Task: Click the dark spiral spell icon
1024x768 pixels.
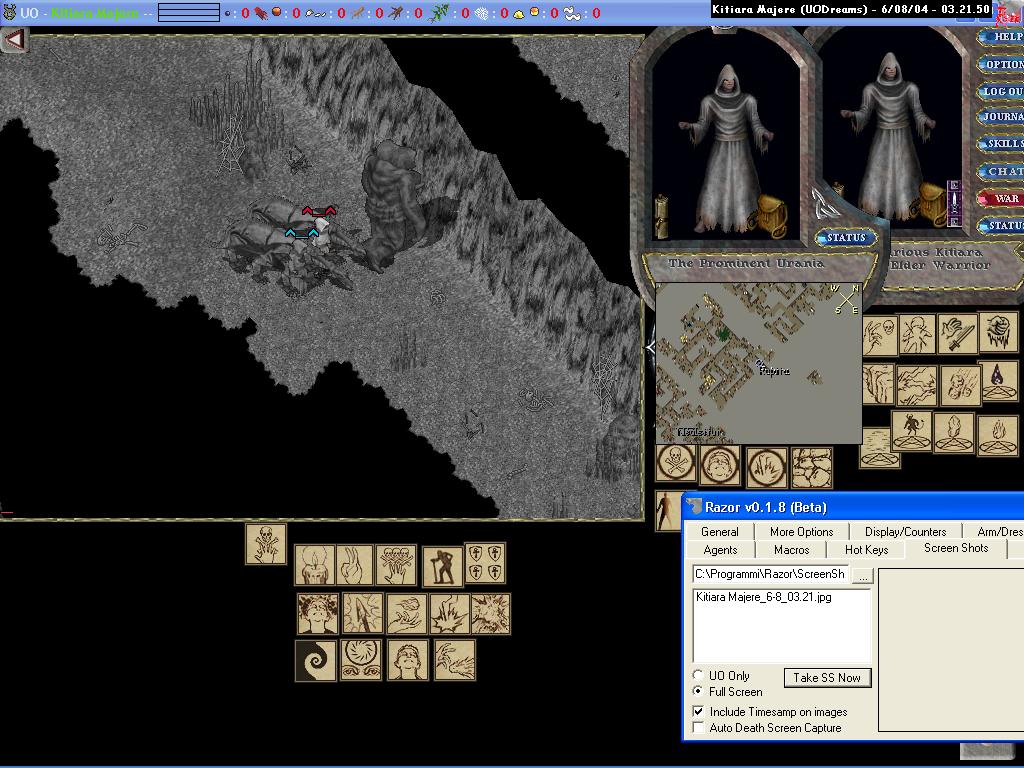Action: click(x=315, y=661)
